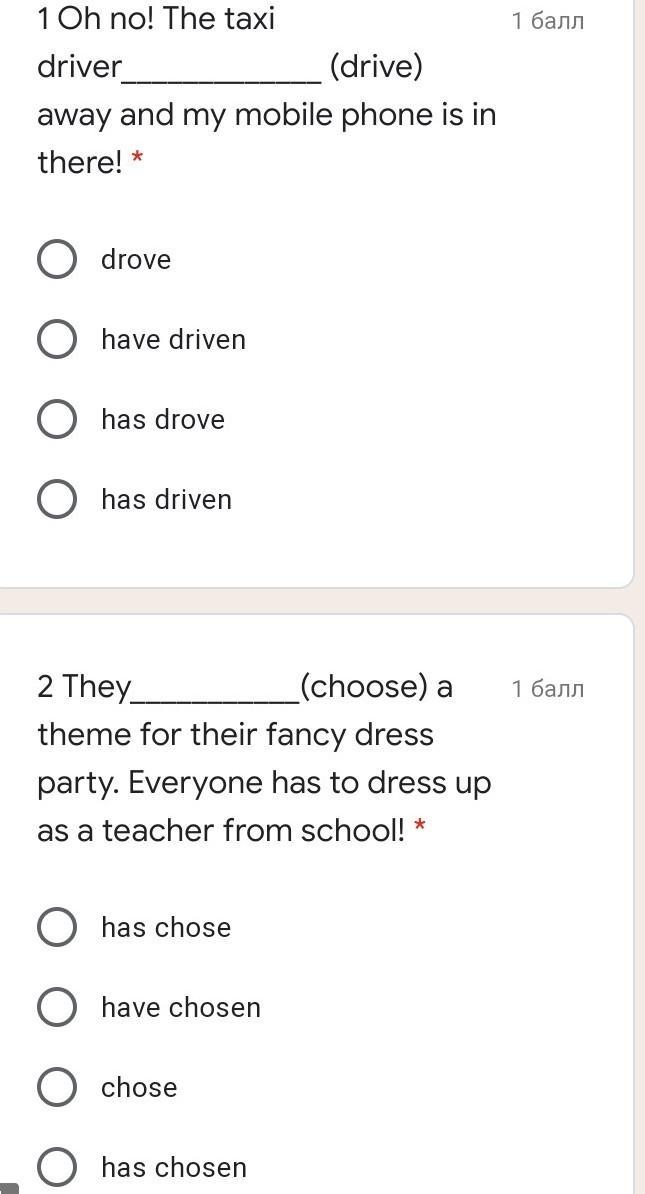The width and height of the screenshot is (645, 1194).
Task: Choose the 'have driven' radio option
Action: 57,339
